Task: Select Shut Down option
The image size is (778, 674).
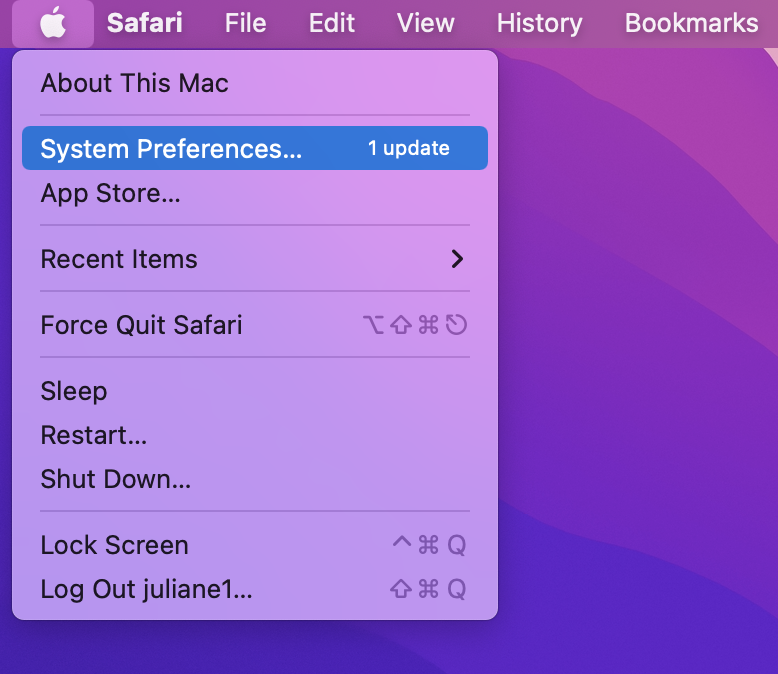Action: (115, 479)
